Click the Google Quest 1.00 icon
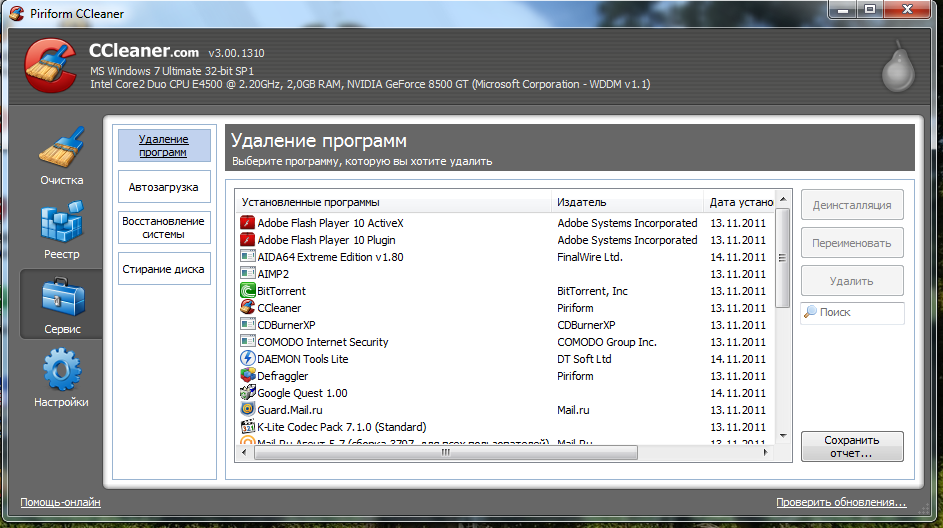The height and width of the screenshot is (528, 943). tap(247, 393)
